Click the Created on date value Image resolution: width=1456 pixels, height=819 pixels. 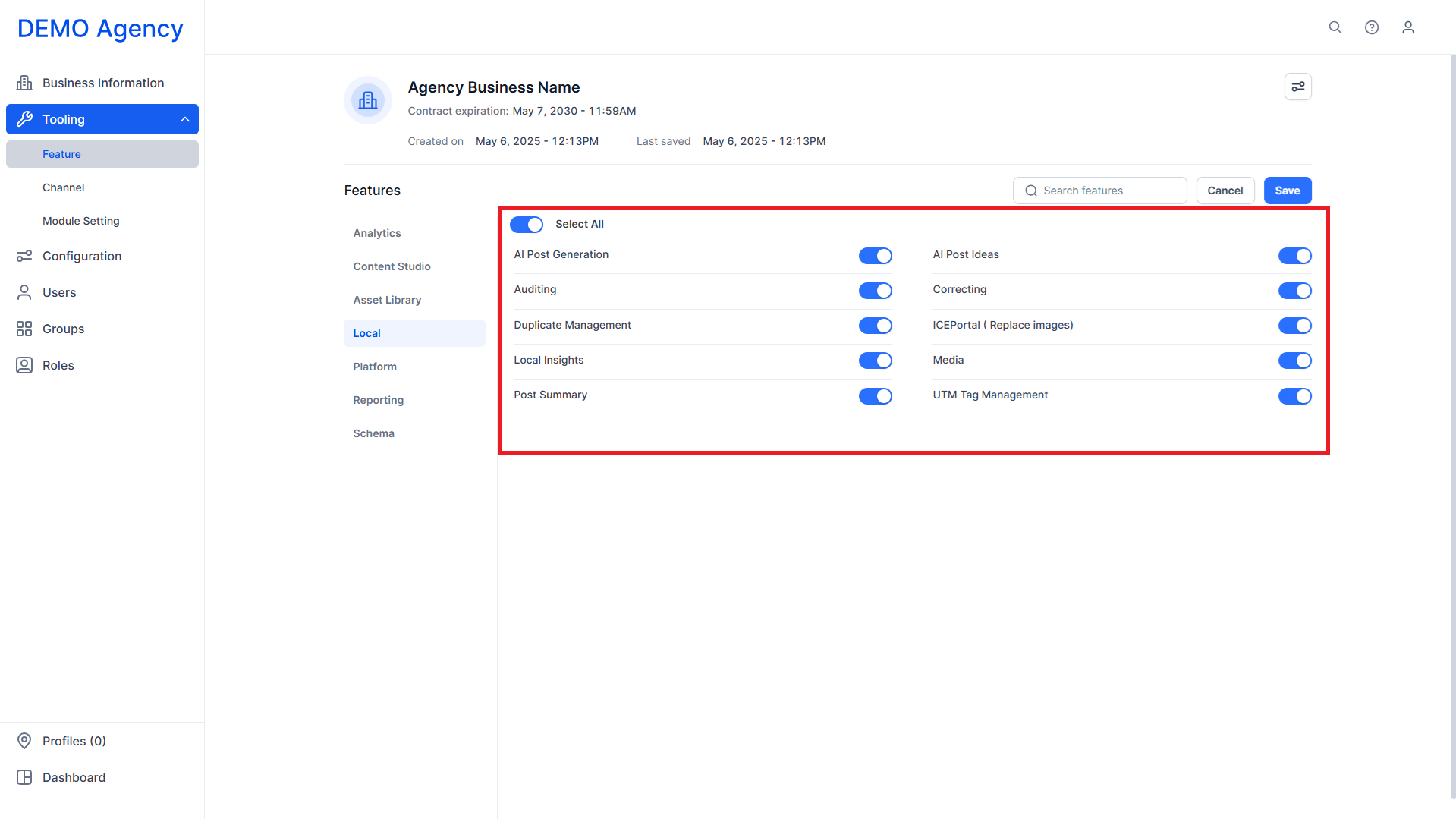[x=537, y=141]
